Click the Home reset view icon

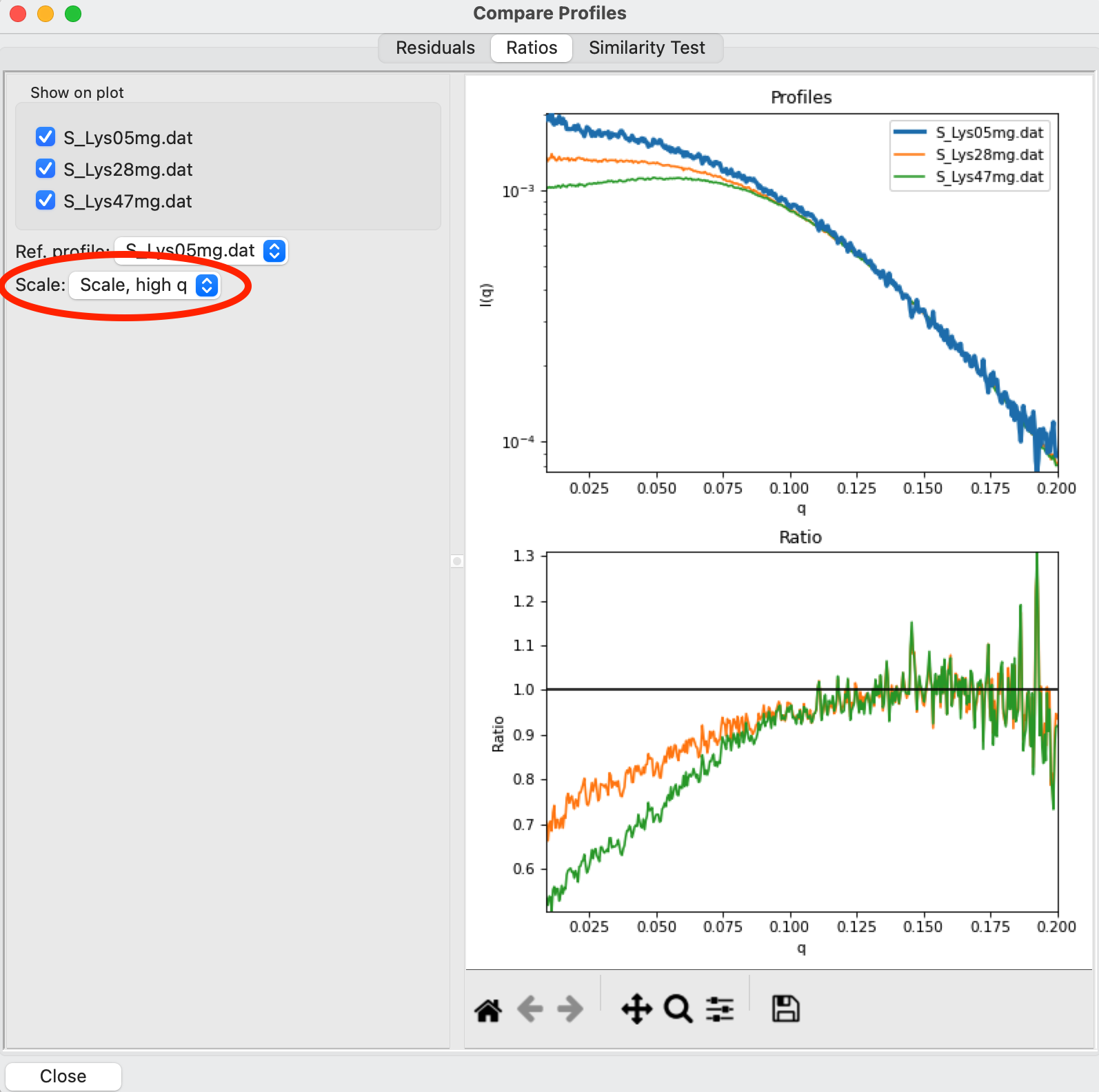[488, 1010]
